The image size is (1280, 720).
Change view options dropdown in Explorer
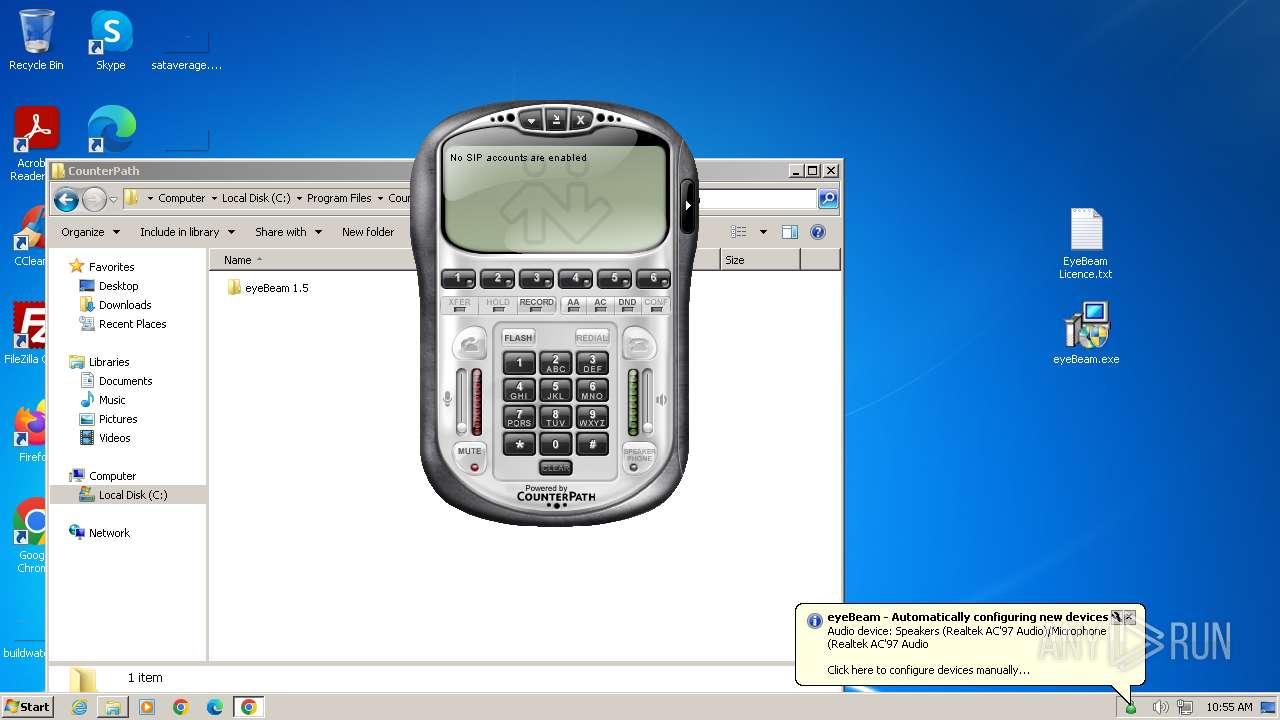763,232
